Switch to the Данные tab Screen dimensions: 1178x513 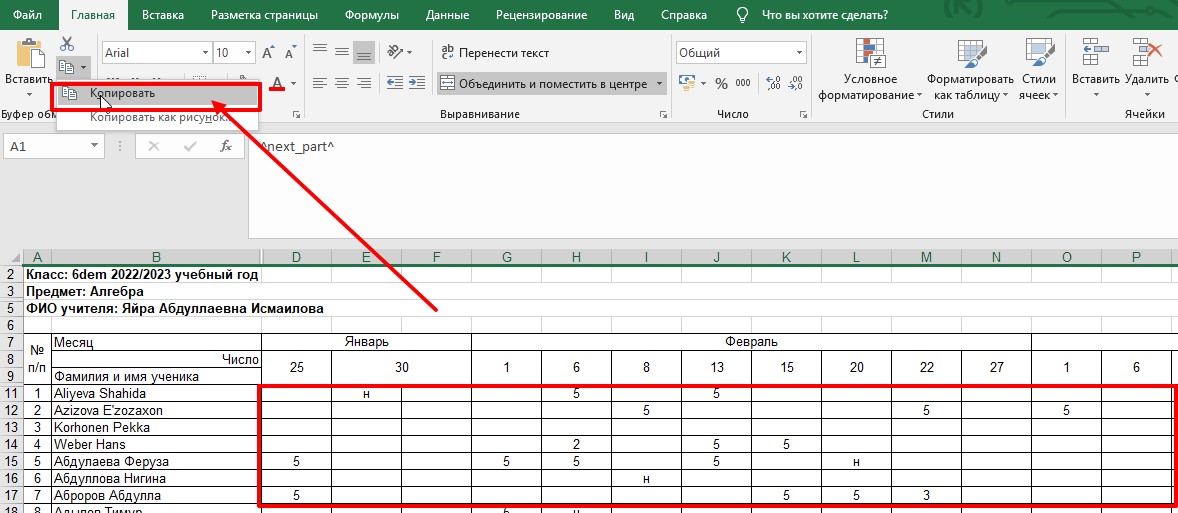(x=446, y=15)
